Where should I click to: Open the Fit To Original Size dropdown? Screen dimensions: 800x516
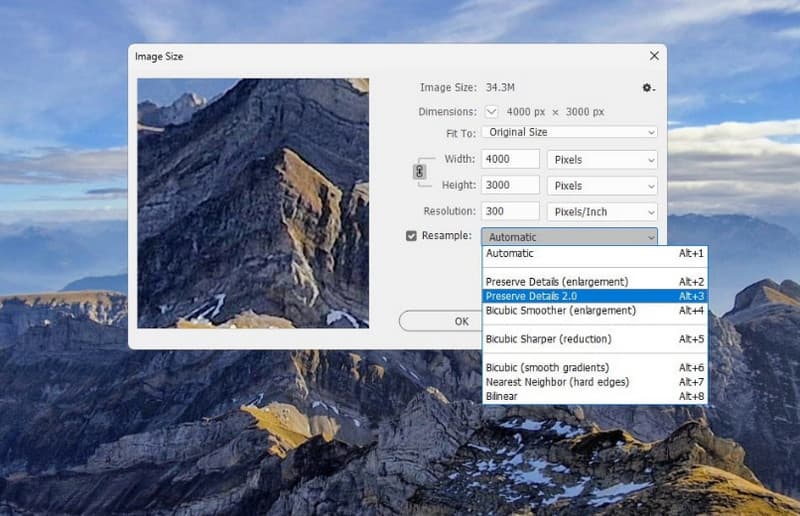click(569, 132)
